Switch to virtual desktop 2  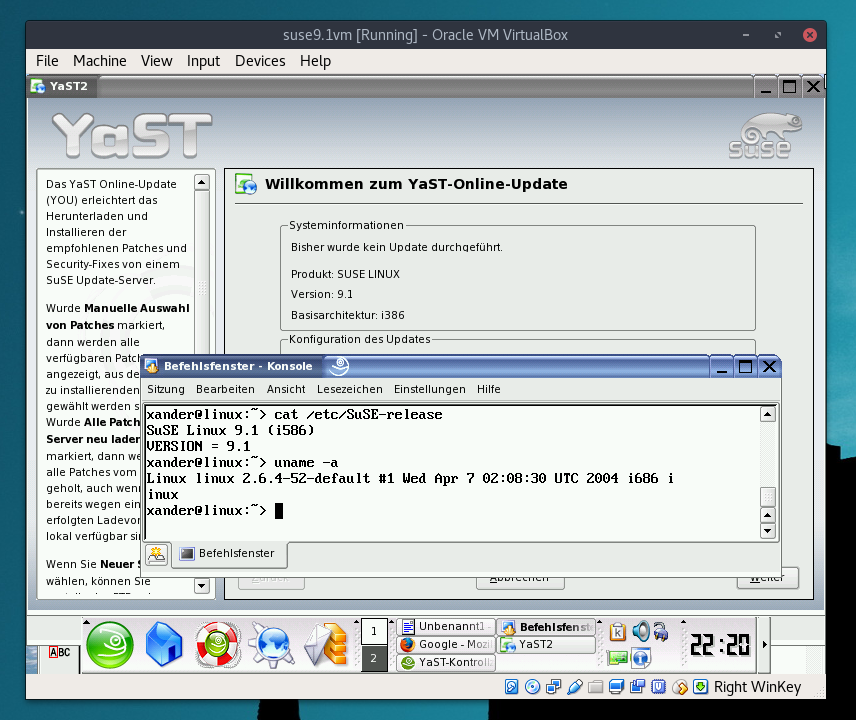click(374, 658)
